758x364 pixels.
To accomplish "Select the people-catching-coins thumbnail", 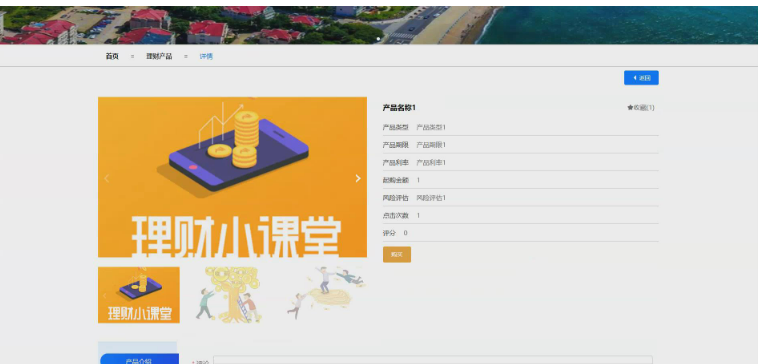I will tap(326, 295).
